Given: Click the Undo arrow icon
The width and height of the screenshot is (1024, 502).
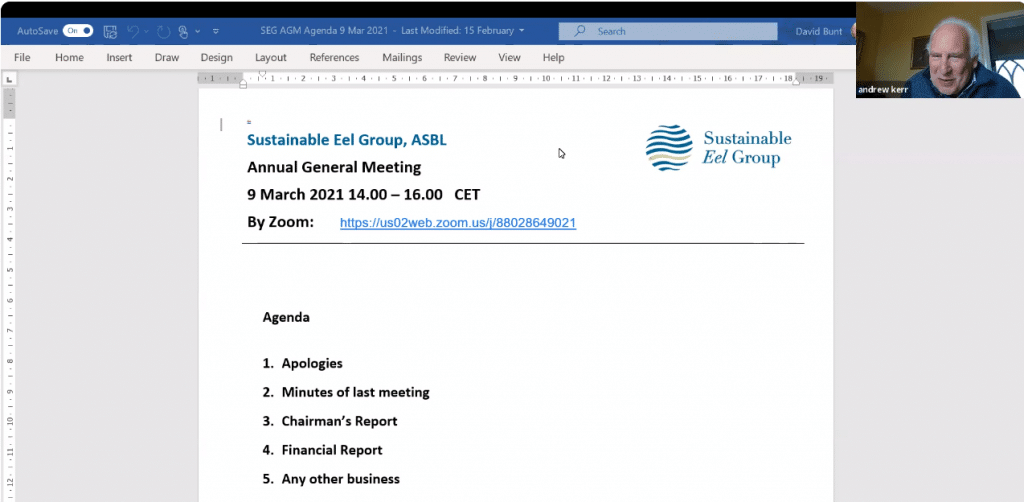Looking at the screenshot, I should click(133, 31).
